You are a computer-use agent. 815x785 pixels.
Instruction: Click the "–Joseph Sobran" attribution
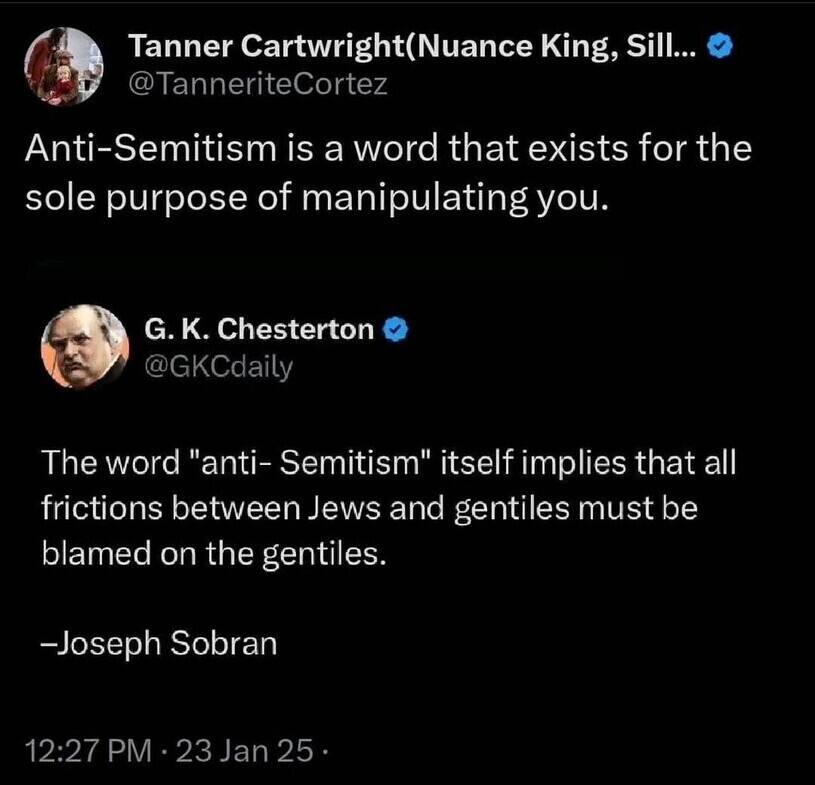click(159, 642)
